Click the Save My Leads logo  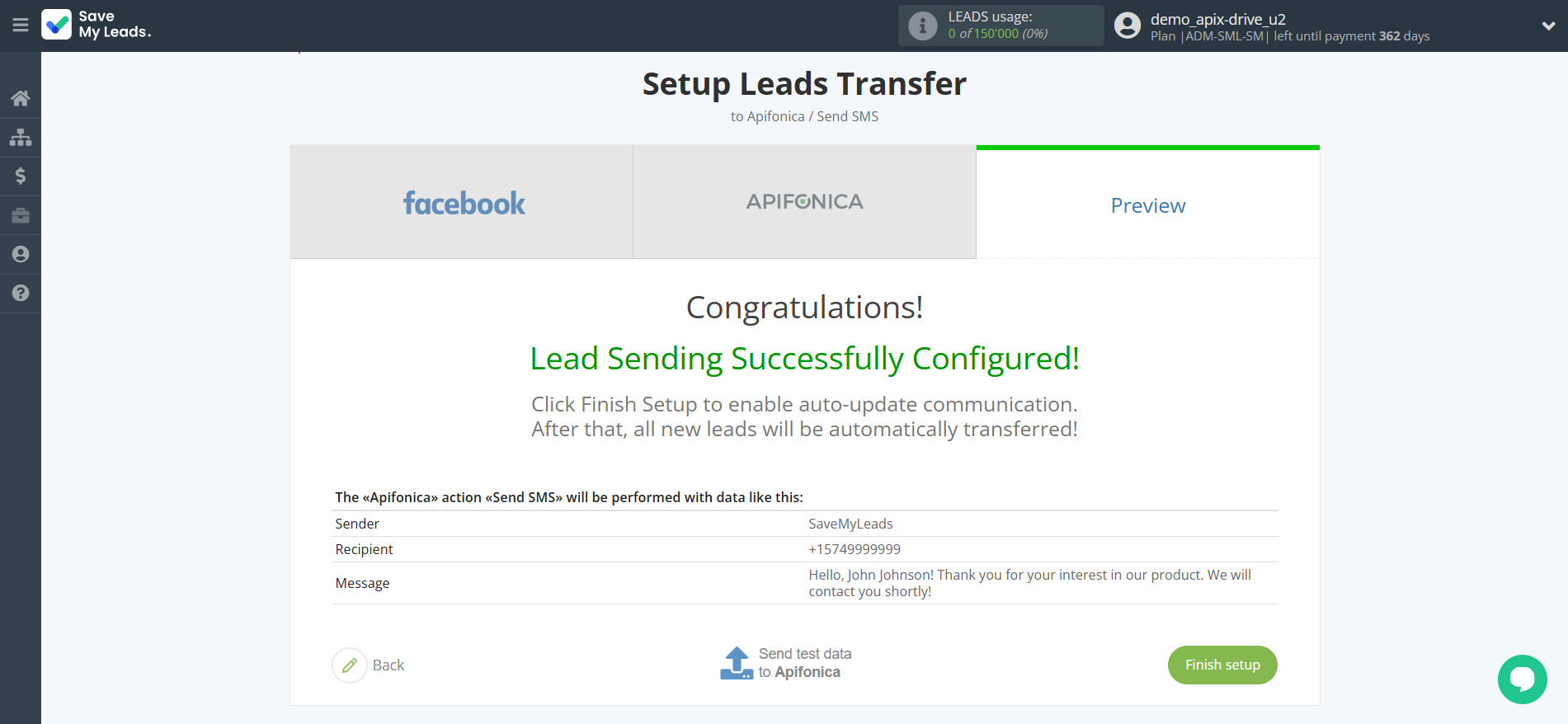pyautogui.click(x=97, y=25)
